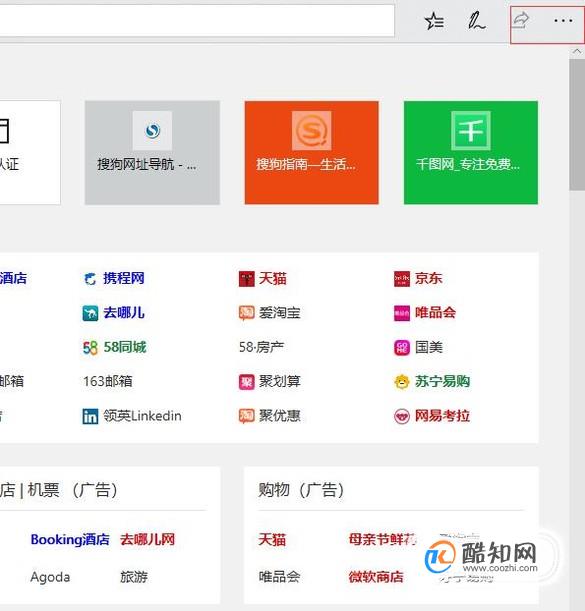Open the 国美 link
This screenshot has height=611, width=585.
pos(429,347)
